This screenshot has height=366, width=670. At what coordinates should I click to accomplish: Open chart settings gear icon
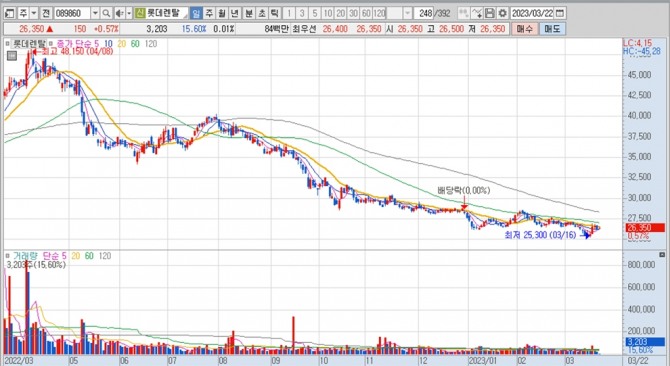pyautogui.click(x=502, y=13)
